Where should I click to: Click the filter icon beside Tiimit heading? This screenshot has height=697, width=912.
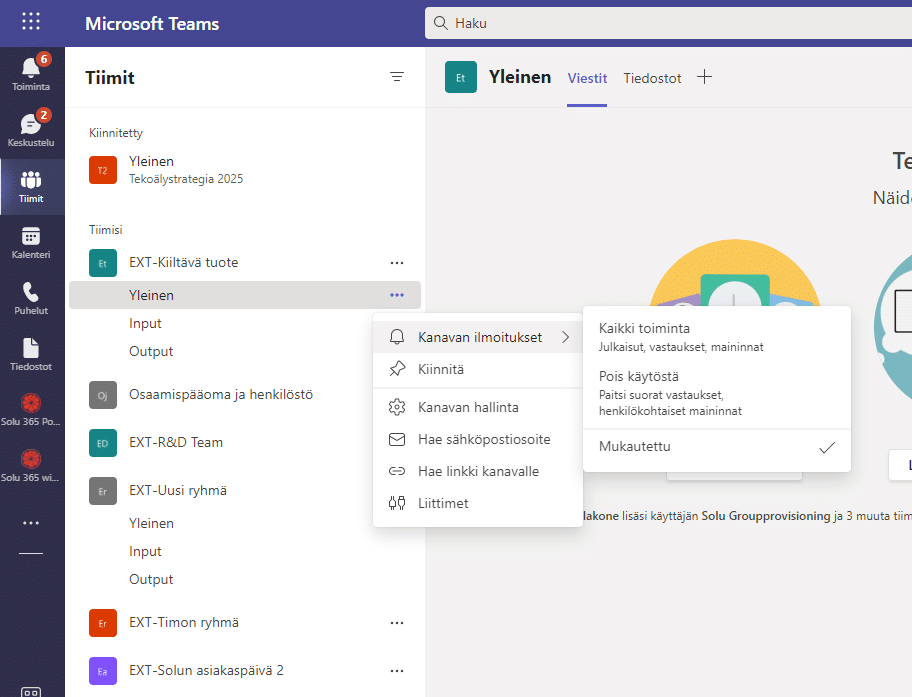[397, 77]
